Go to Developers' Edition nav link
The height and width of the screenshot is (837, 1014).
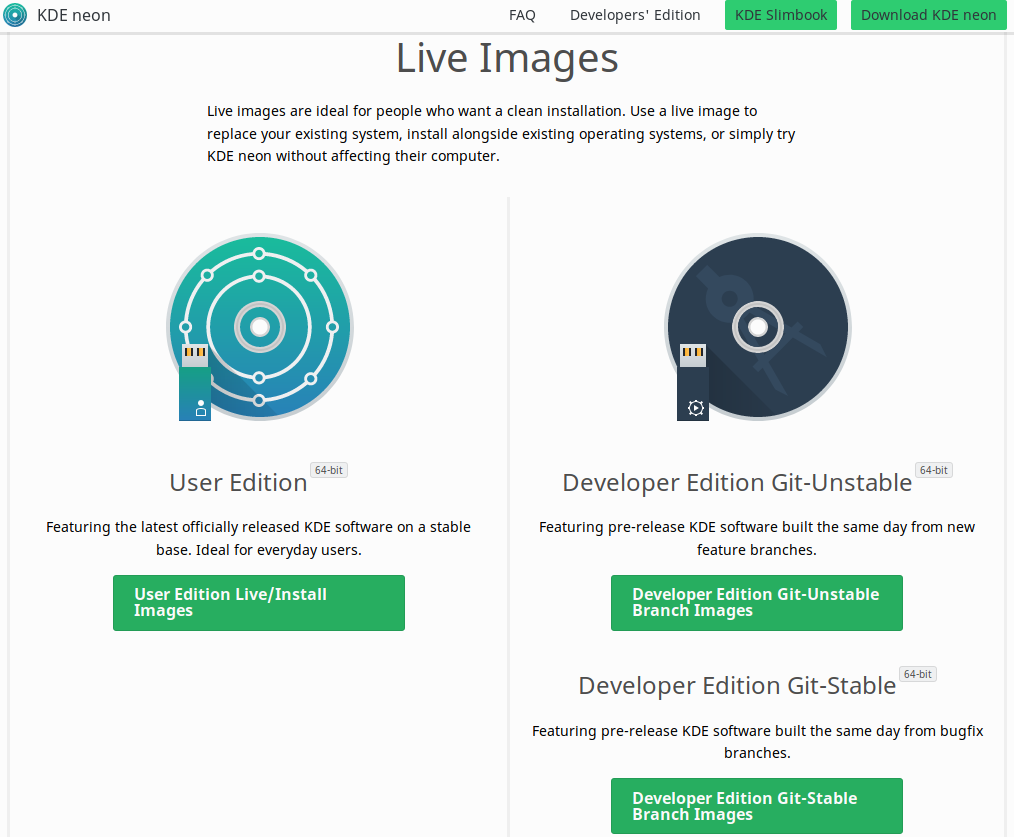tap(634, 15)
